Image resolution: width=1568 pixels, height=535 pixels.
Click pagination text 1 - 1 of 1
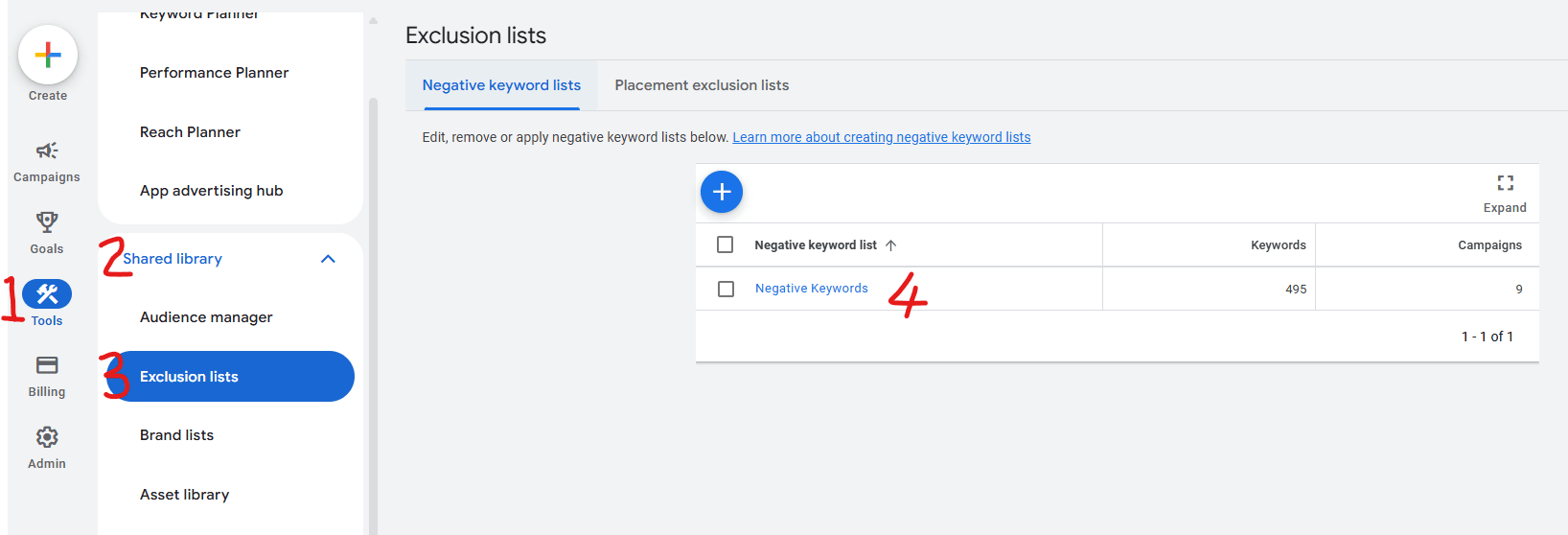(1487, 337)
